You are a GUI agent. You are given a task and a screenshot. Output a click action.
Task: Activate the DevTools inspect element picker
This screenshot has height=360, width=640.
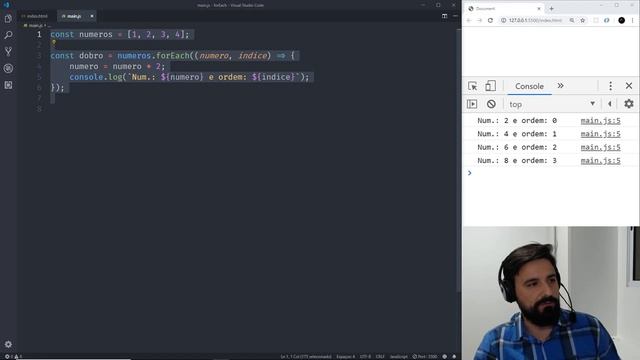(x=473, y=86)
